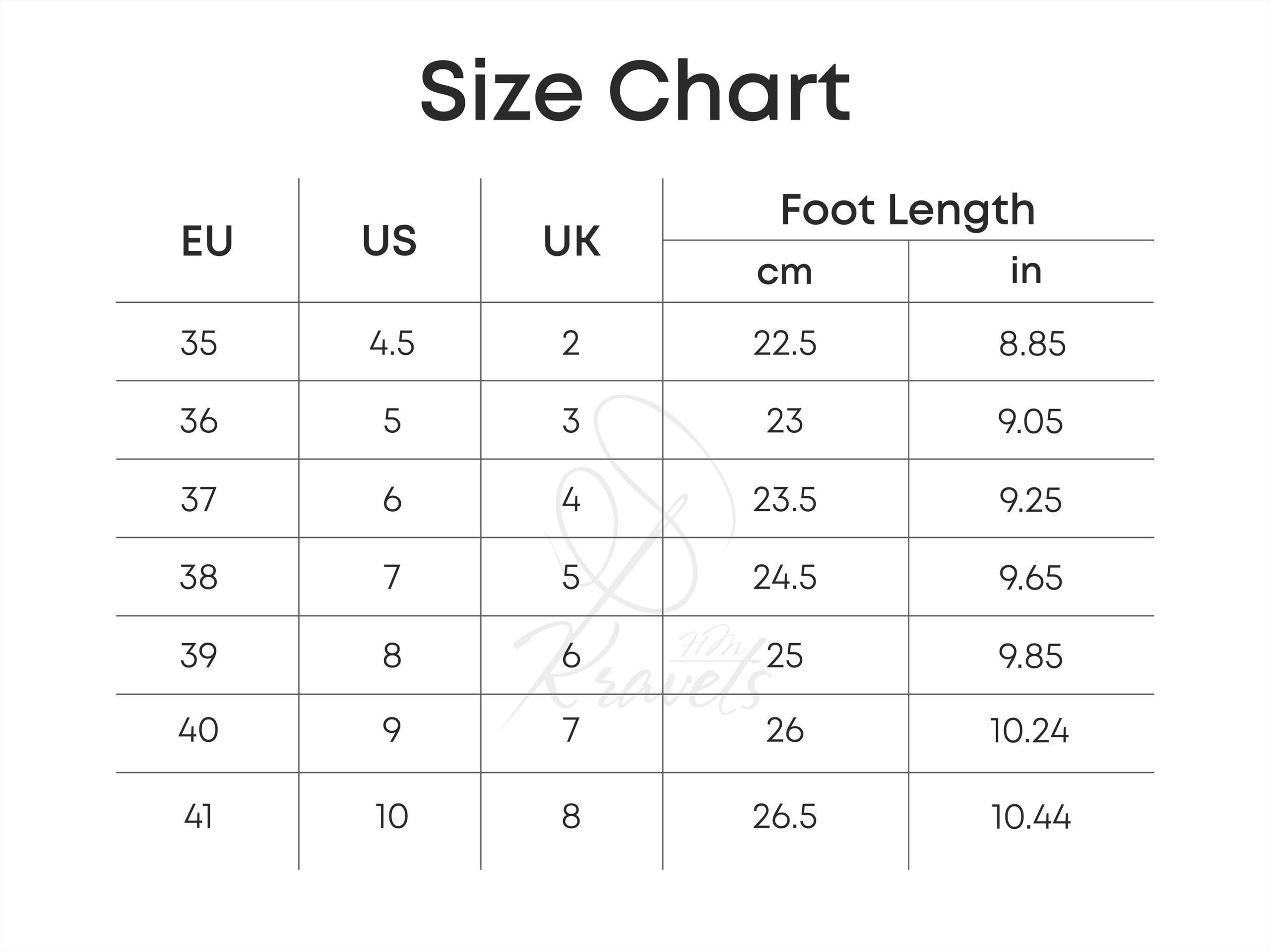
Task: Click the in subheader
Action: point(1026,270)
